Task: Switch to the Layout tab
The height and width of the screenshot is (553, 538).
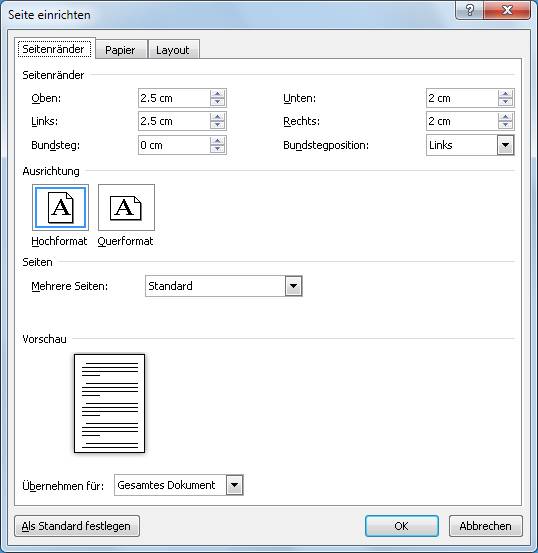Action: (173, 50)
